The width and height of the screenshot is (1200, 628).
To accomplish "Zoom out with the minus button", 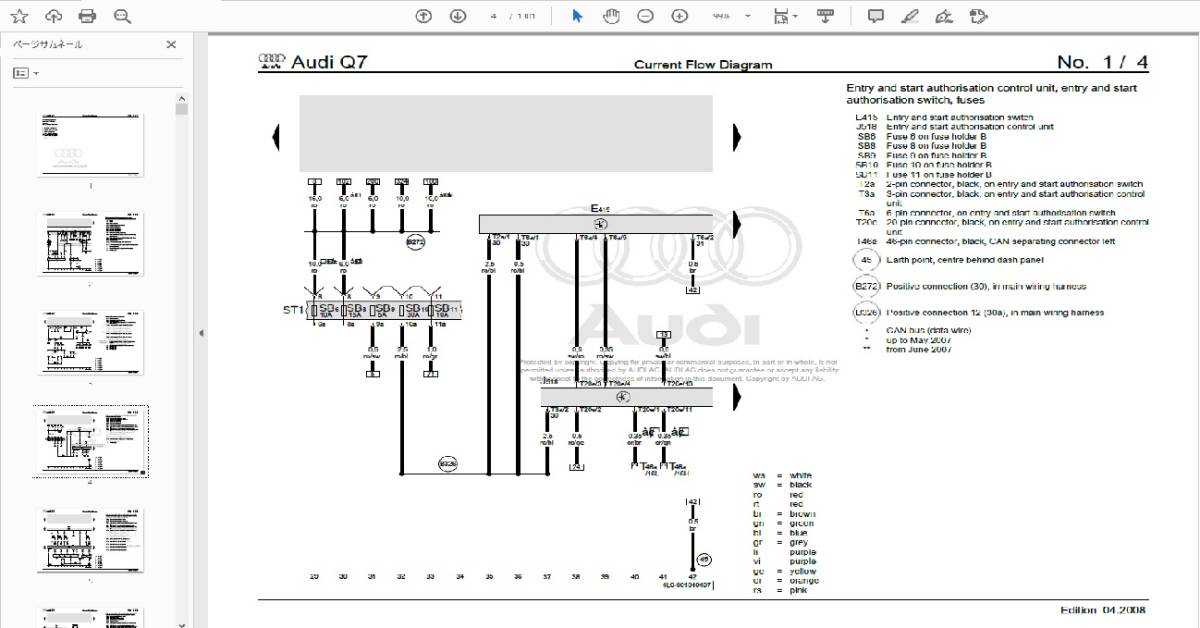I will tap(646, 16).
